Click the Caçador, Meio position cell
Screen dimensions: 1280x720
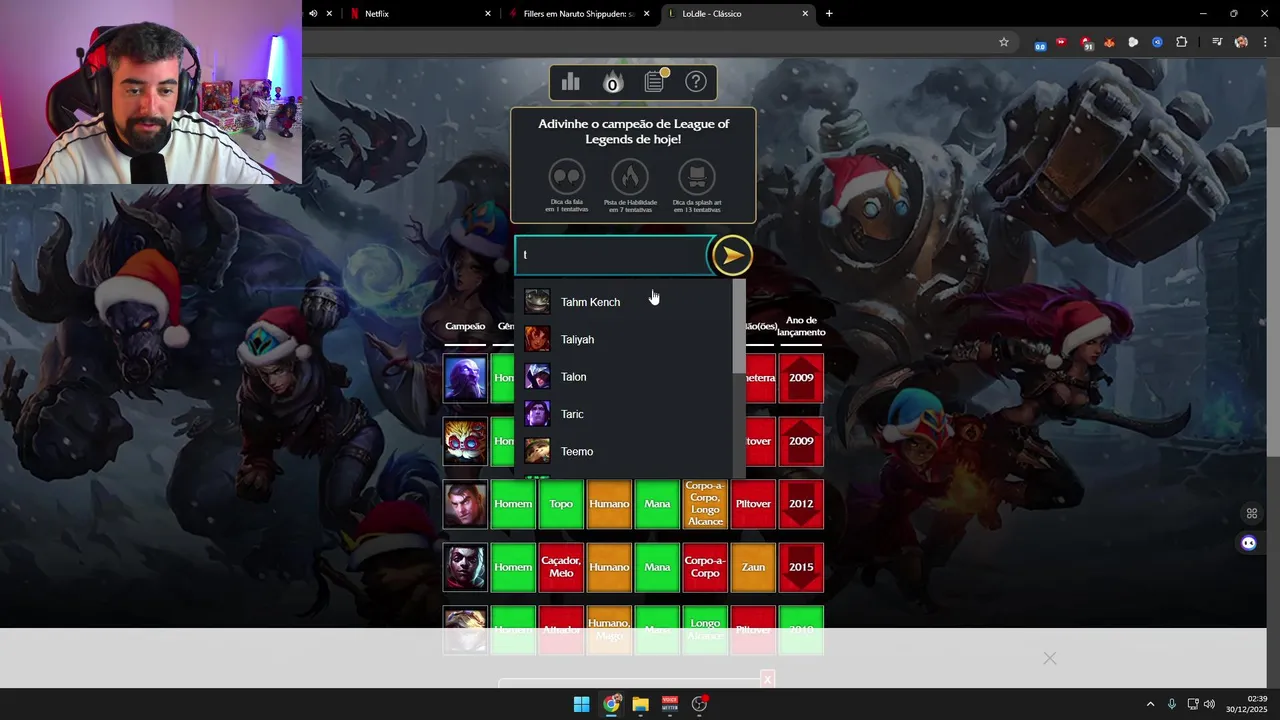point(561,567)
